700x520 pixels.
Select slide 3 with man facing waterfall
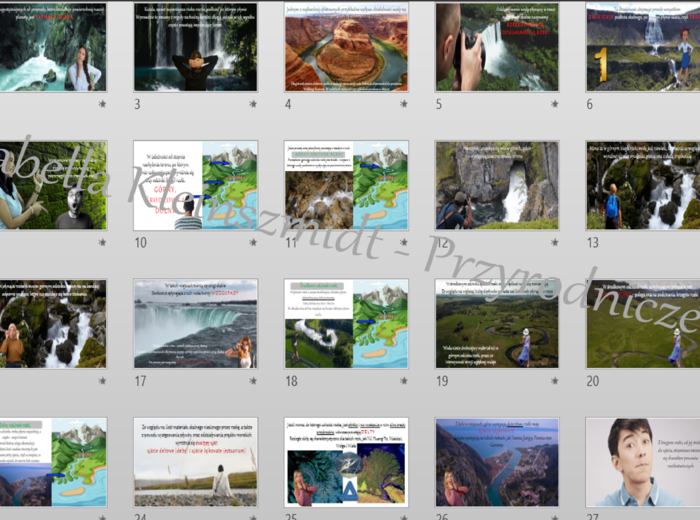pos(196,47)
